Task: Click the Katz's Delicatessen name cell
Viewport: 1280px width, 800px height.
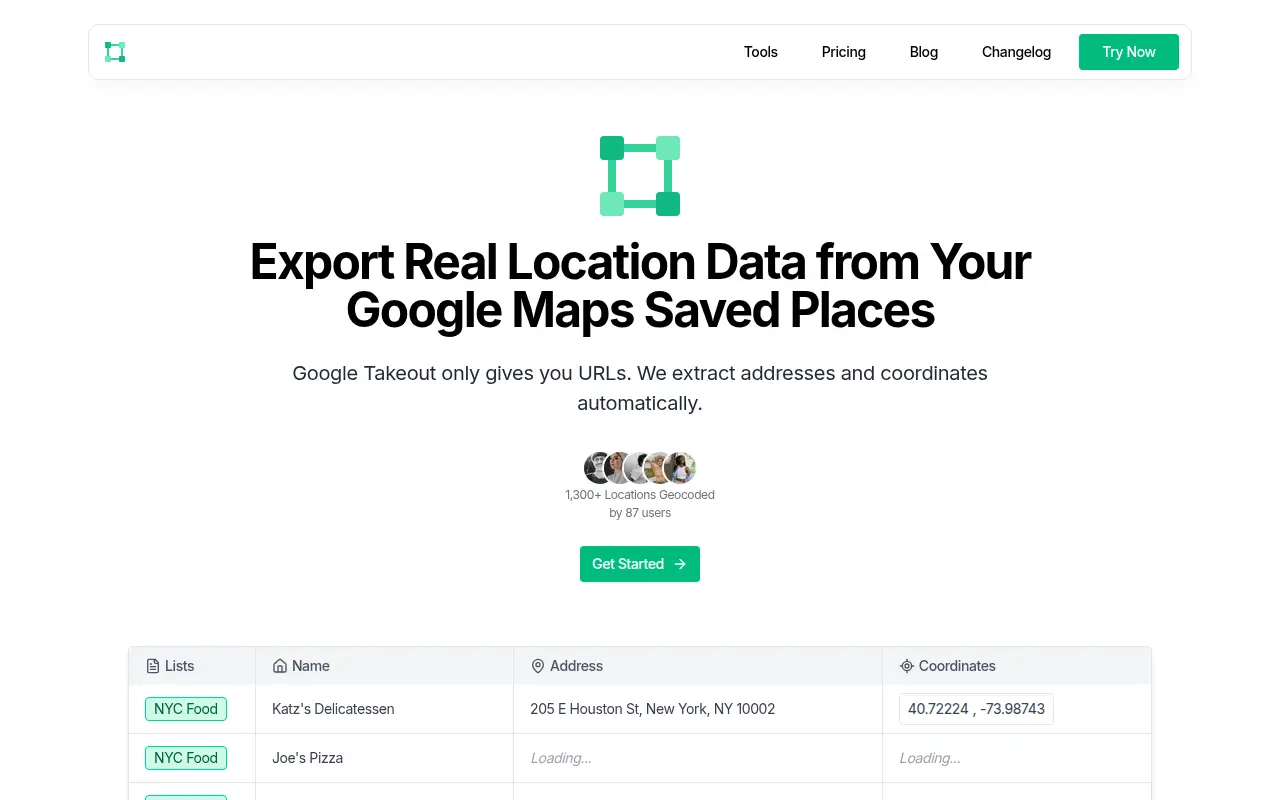Action: click(x=385, y=709)
